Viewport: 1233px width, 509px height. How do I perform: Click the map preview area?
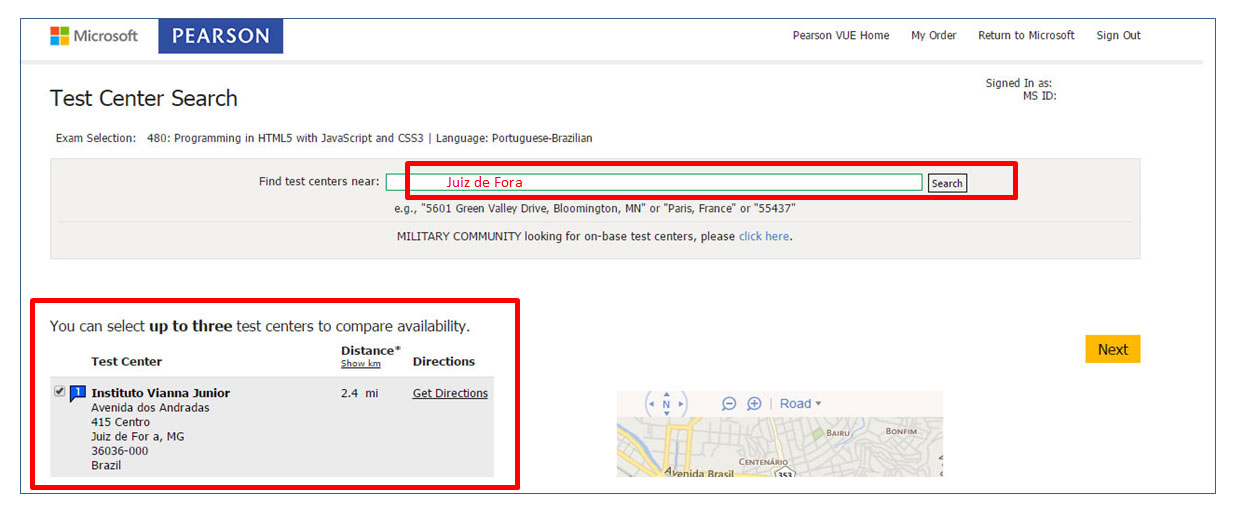tap(779, 446)
